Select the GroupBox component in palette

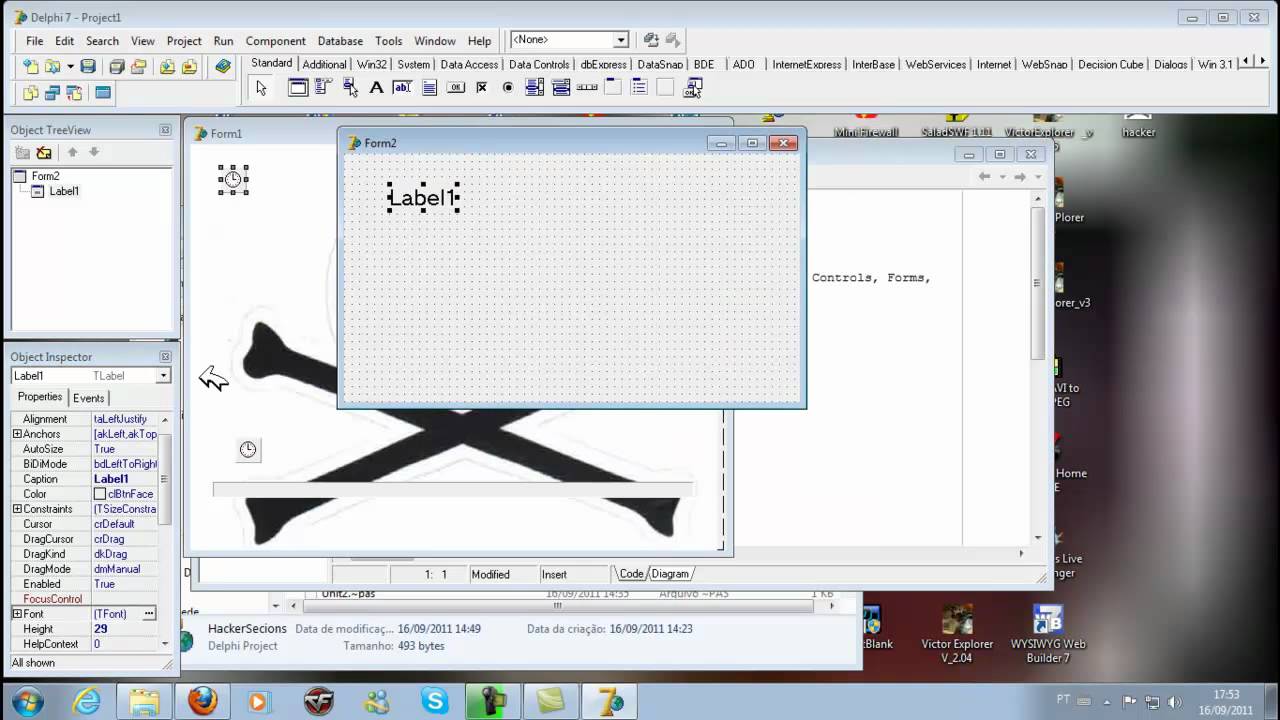pos(613,88)
